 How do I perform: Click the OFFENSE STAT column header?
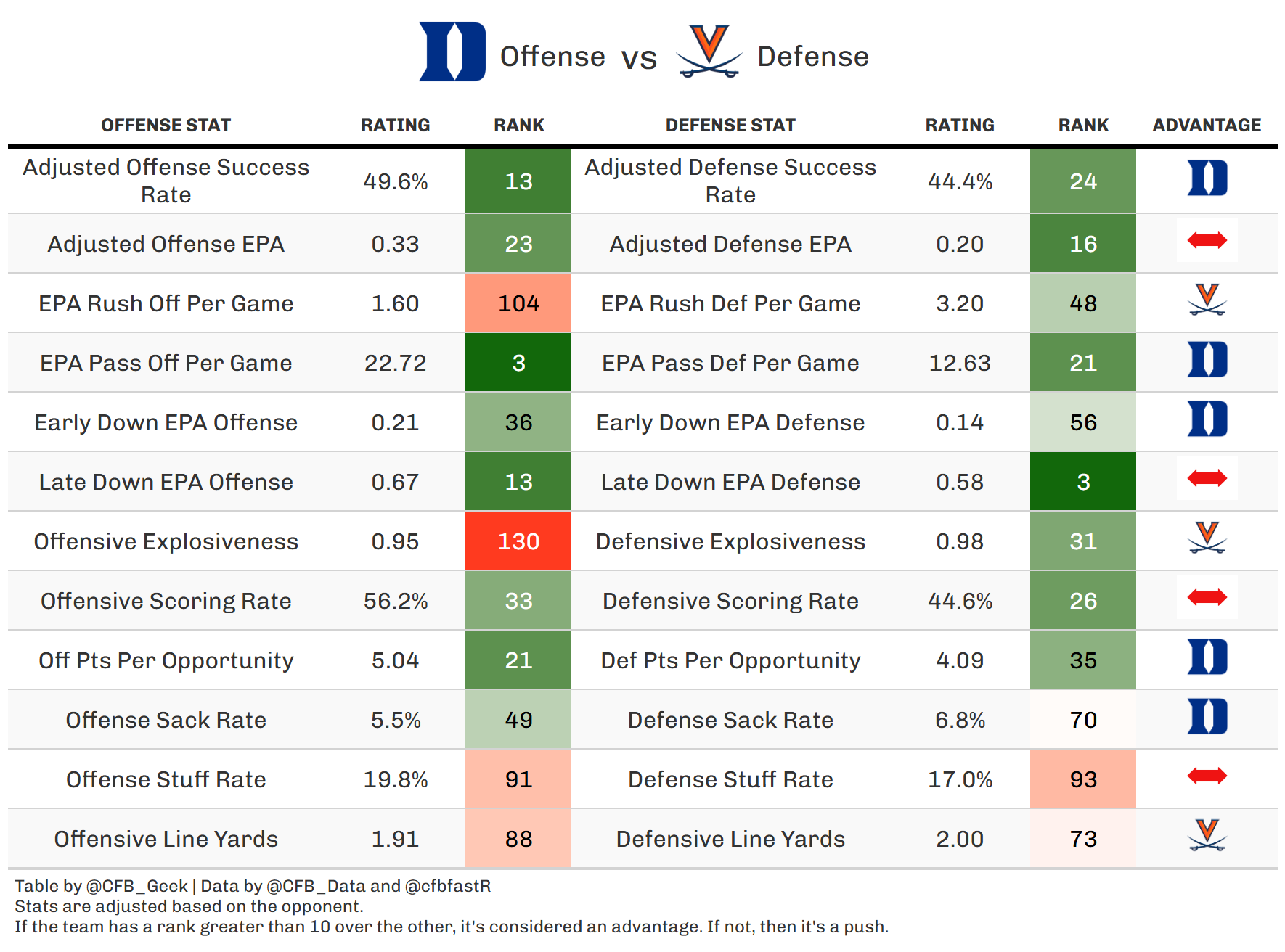[x=166, y=126]
